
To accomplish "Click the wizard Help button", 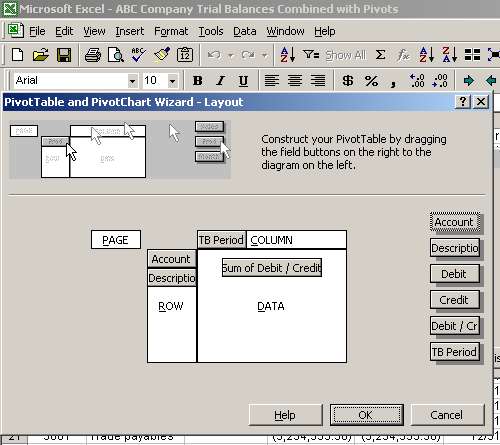I will tap(285, 415).
